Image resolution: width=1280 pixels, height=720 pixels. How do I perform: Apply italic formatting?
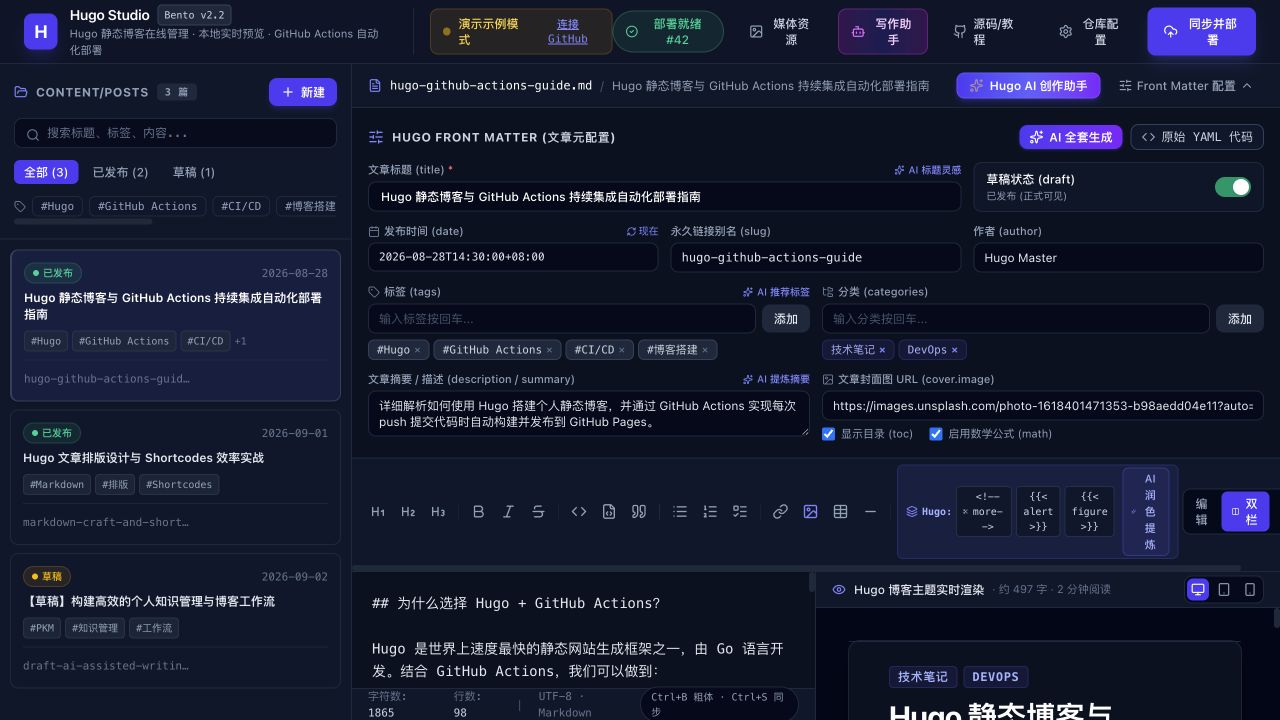(508, 512)
